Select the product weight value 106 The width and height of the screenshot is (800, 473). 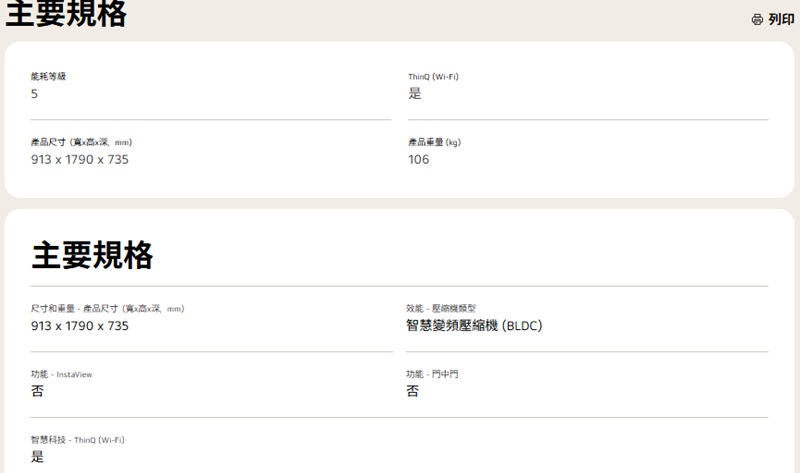pos(419,160)
